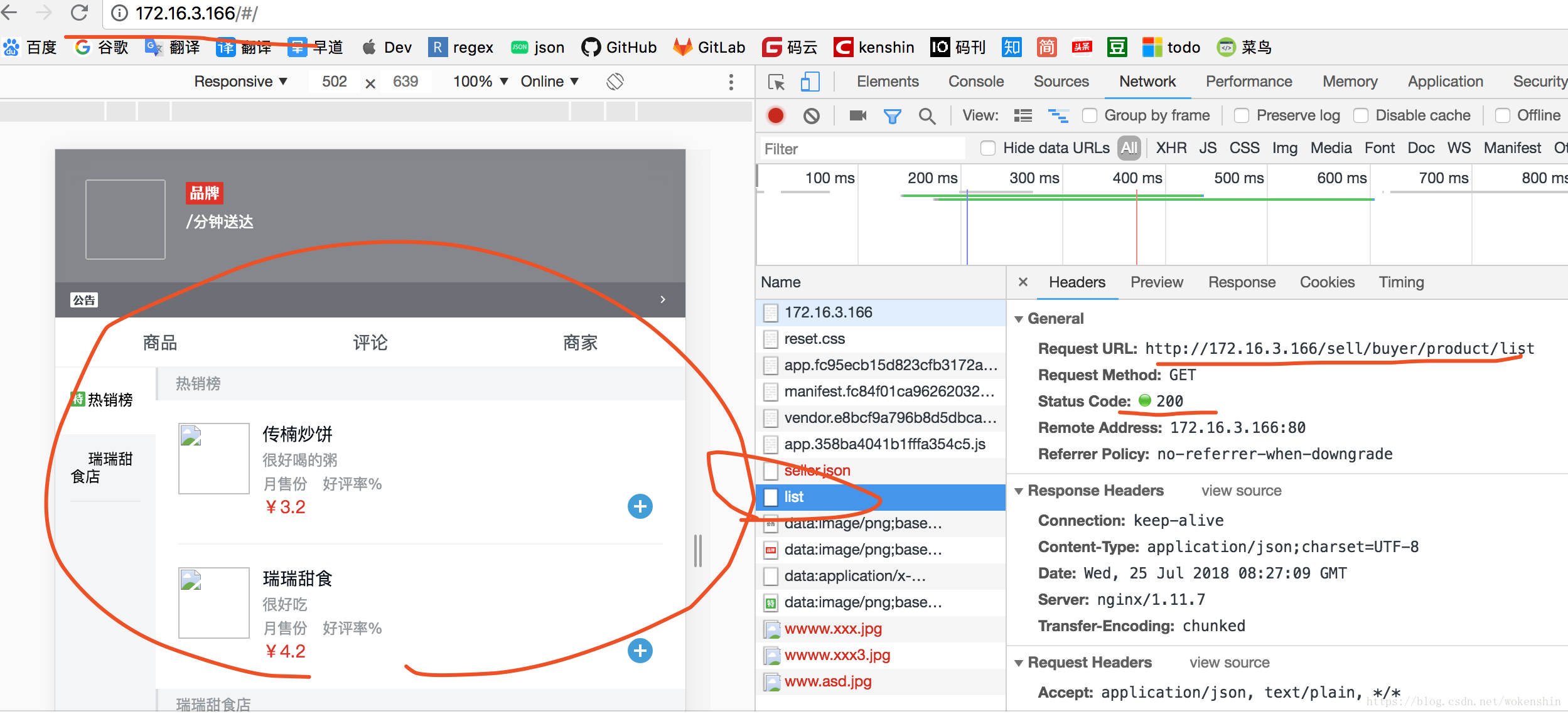1568x714 pixels.
Task: Click view source beside Response Headers
Action: coord(1242,491)
